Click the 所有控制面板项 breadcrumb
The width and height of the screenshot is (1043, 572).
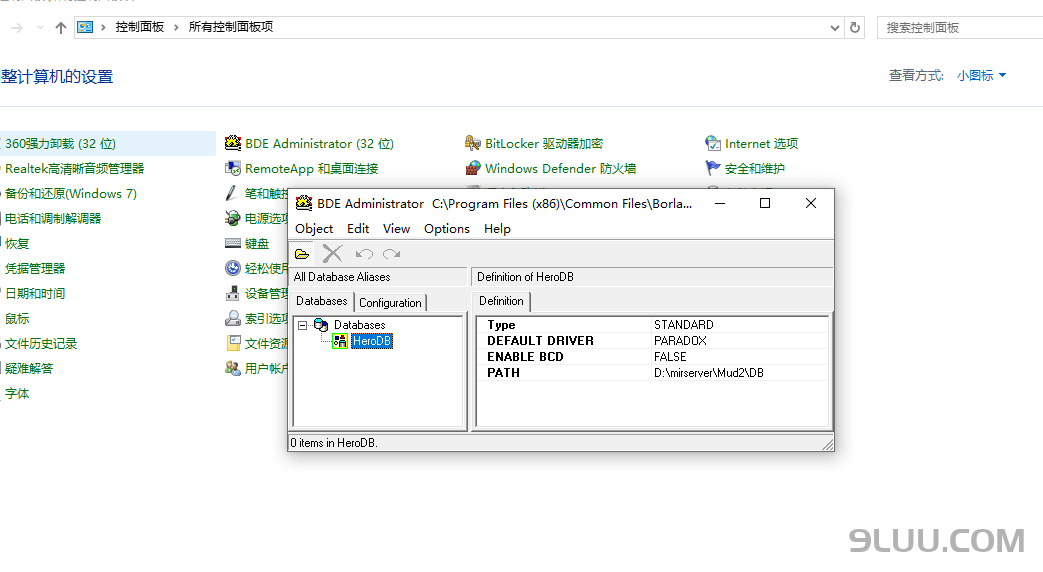[231, 27]
